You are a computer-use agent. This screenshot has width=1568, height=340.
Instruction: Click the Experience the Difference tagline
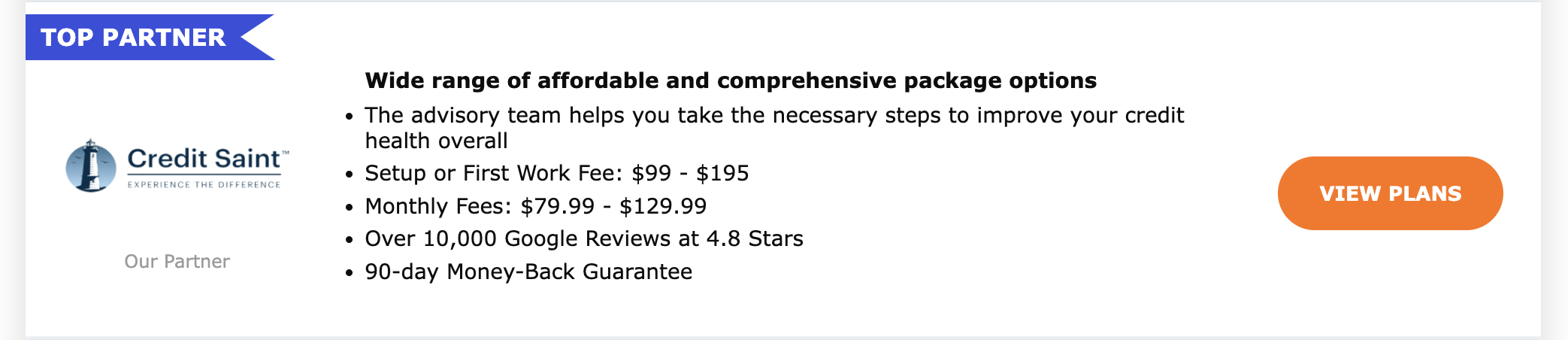click(204, 184)
